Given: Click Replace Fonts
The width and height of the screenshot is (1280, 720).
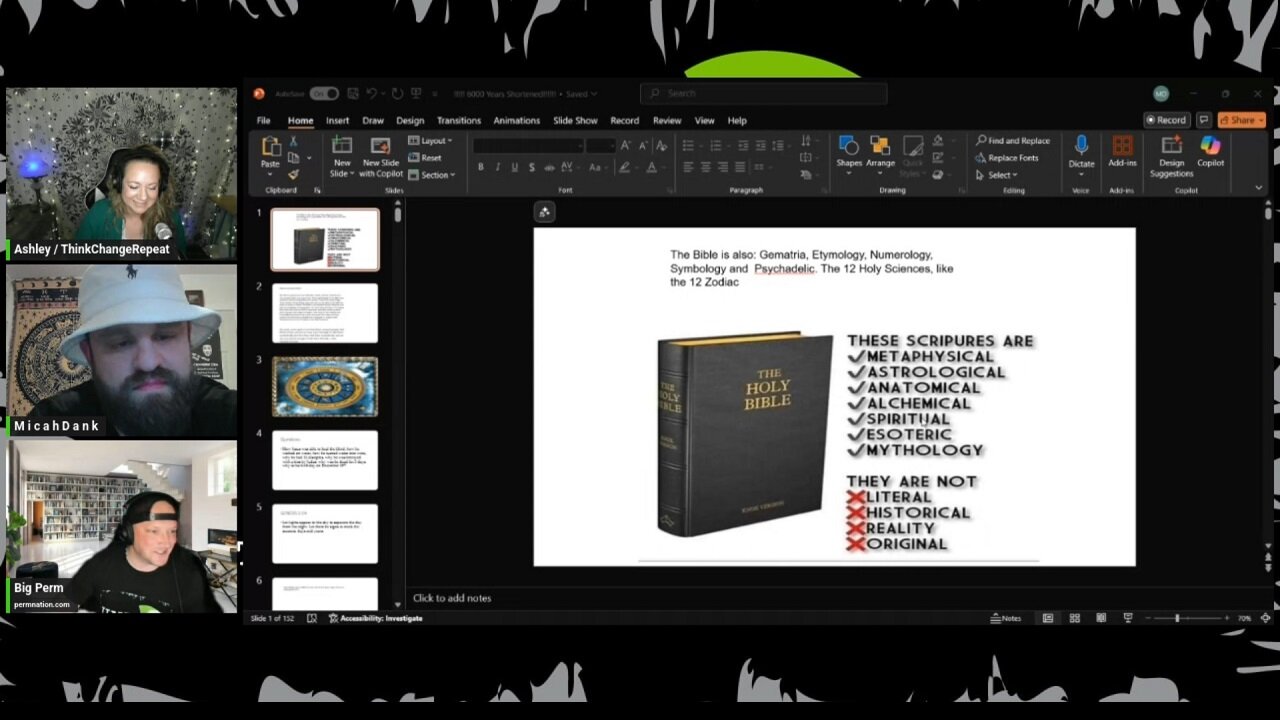Looking at the screenshot, I should 1007,158.
